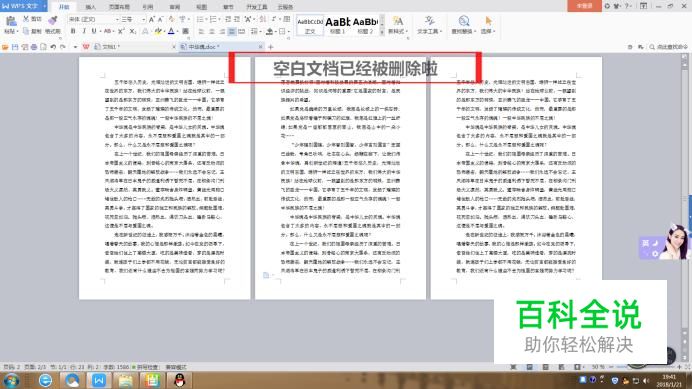Click the Save disk icon
The image size is (692, 389).
pos(15,47)
